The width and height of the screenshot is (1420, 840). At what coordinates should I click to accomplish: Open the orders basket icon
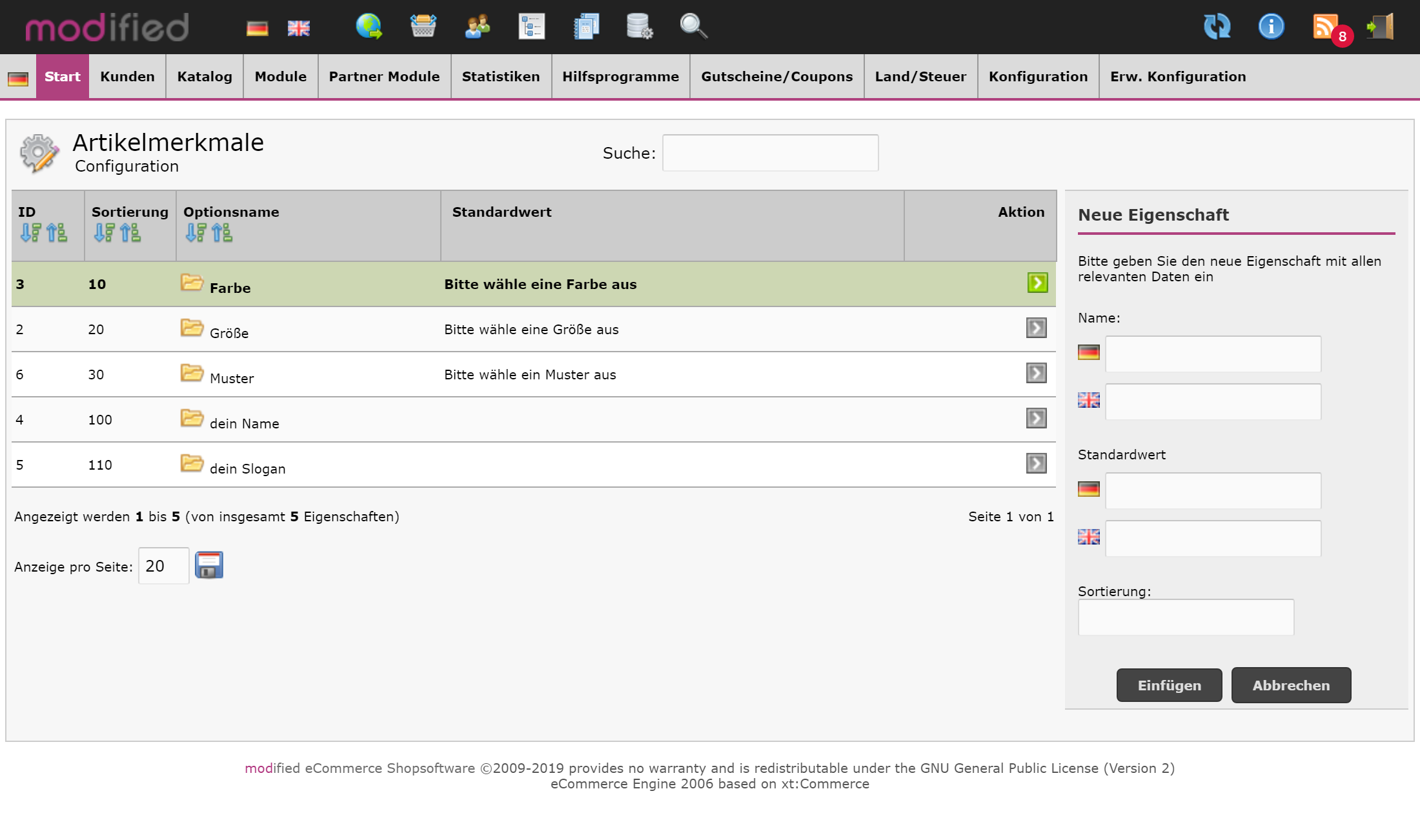click(x=423, y=27)
